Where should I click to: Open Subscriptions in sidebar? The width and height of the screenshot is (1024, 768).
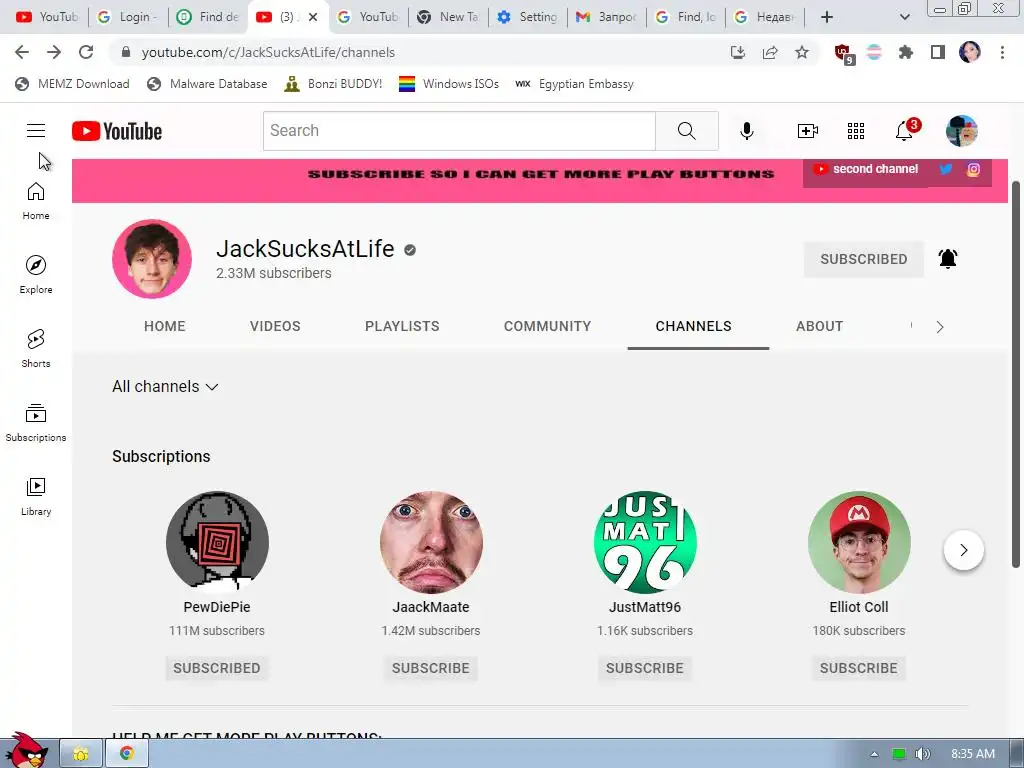point(36,423)
